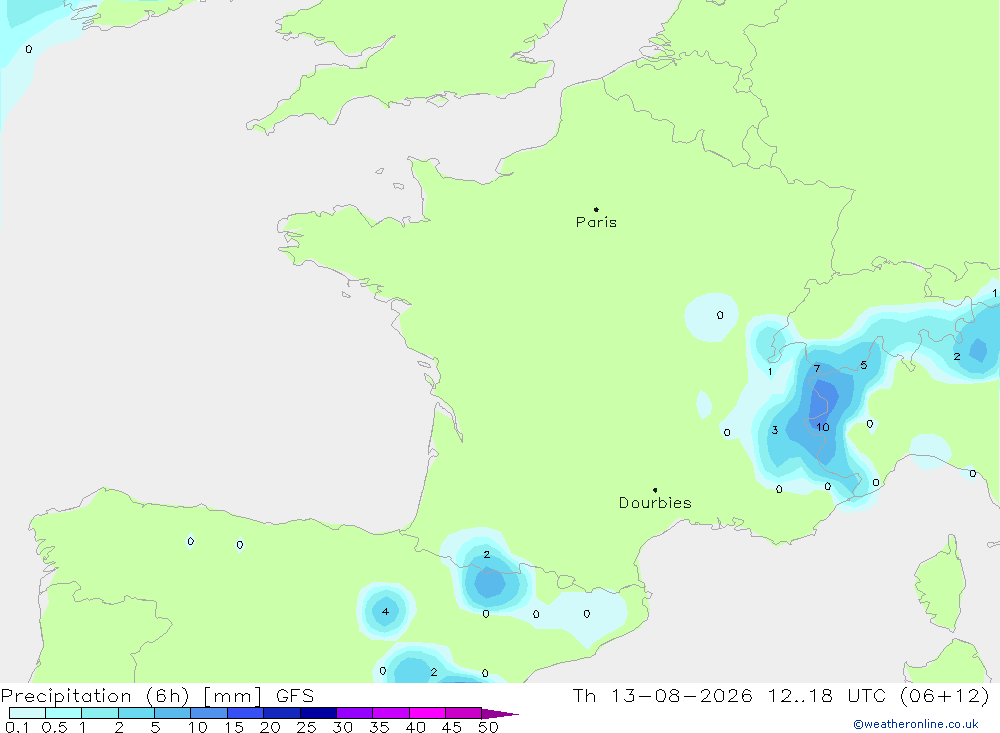Click the 40–45 mm magenta legend swatch
1000x733 pixels.
click(427, 713)
